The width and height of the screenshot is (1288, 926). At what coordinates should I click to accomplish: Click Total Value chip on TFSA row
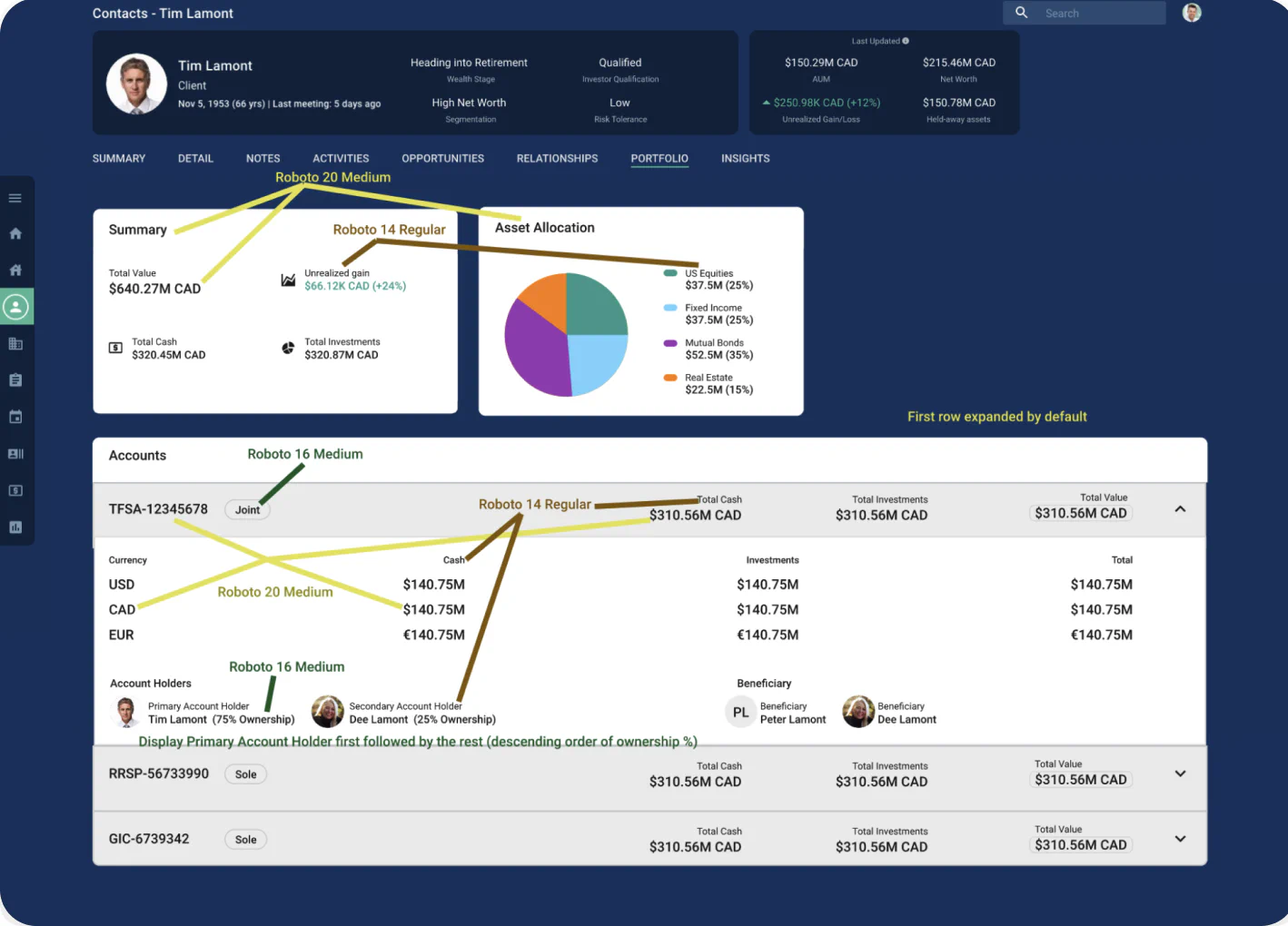coord(1081,513)
